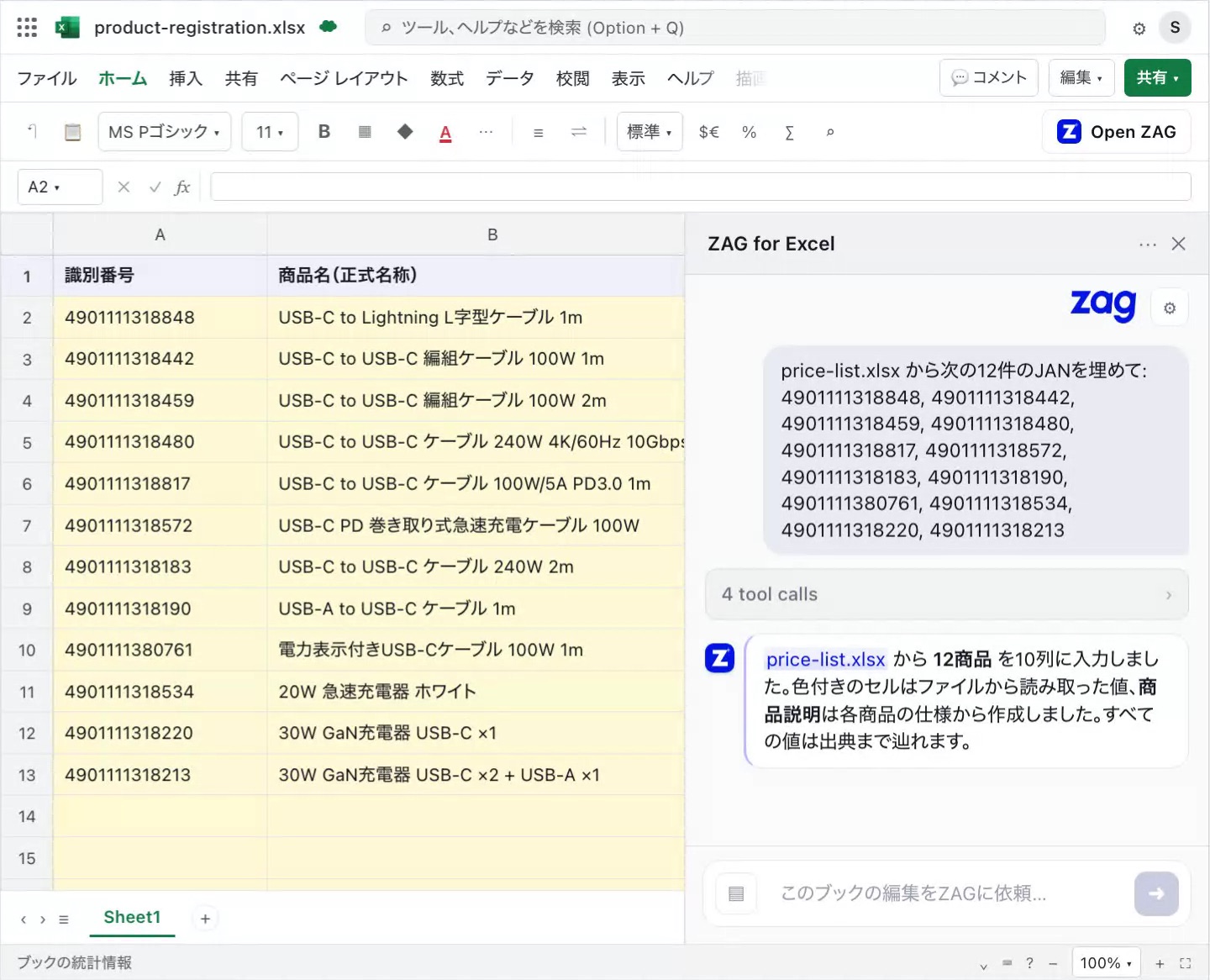1210x980 pixels.
Task: Open the ファイル menu
Action: [47, 78]
